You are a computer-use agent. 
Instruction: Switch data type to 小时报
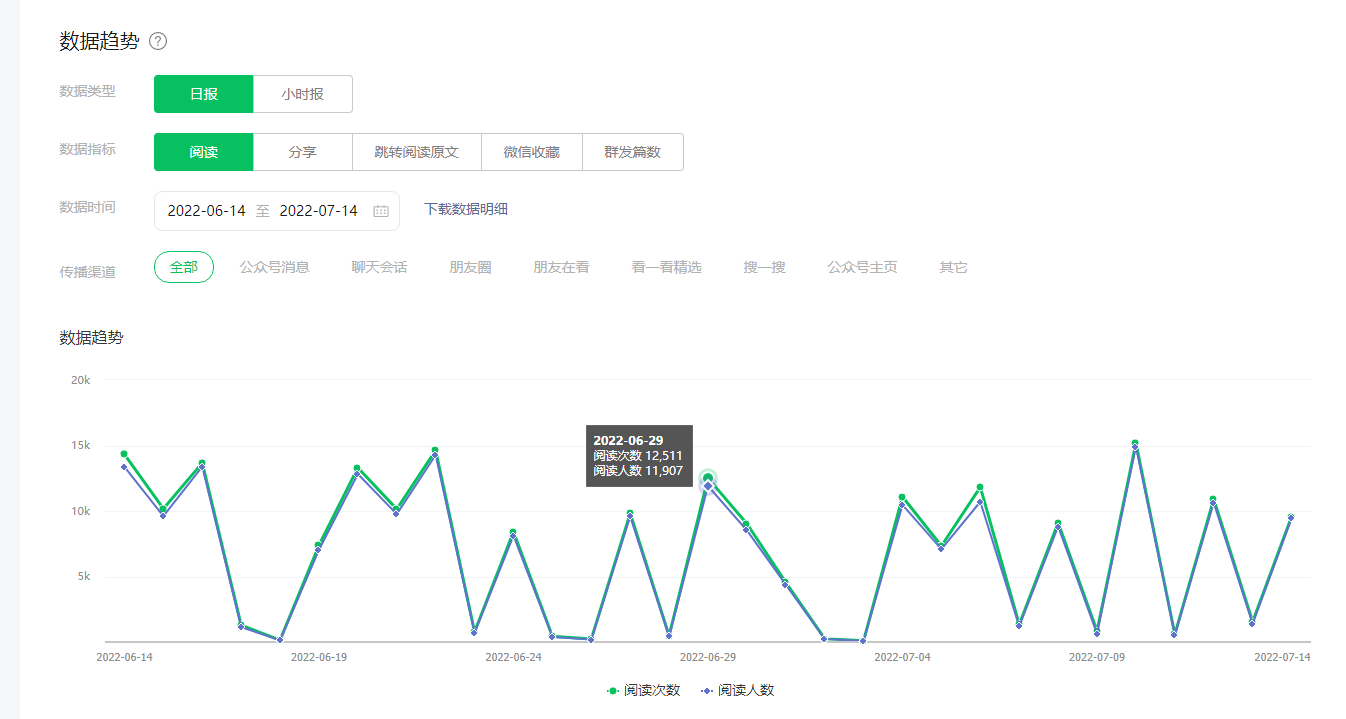[x=302, y=94]
